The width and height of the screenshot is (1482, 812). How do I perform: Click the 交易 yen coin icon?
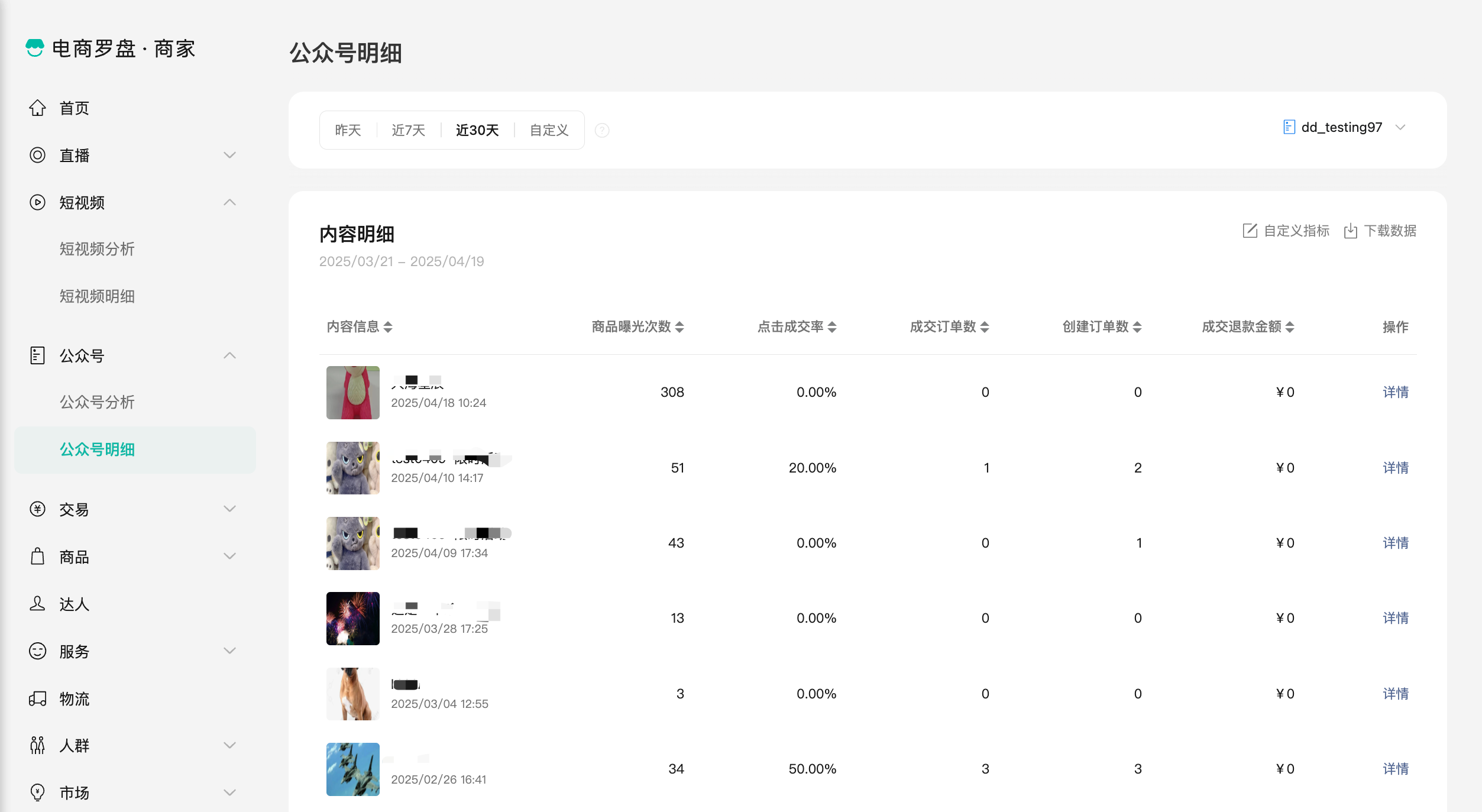pos(37,509)
